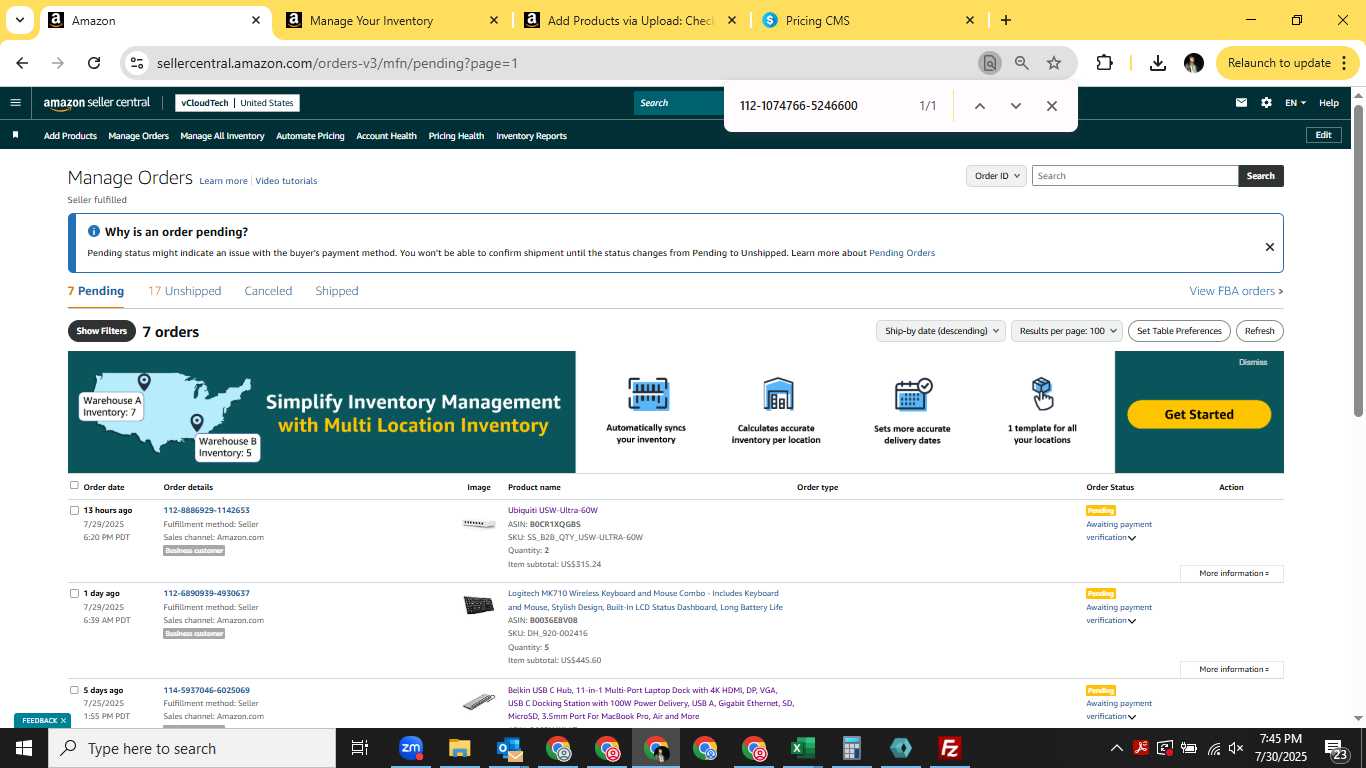Click the bookmark flag icon in nav bar
The width and height of the screenshot is (1366, 768).
tap(15, 135)
